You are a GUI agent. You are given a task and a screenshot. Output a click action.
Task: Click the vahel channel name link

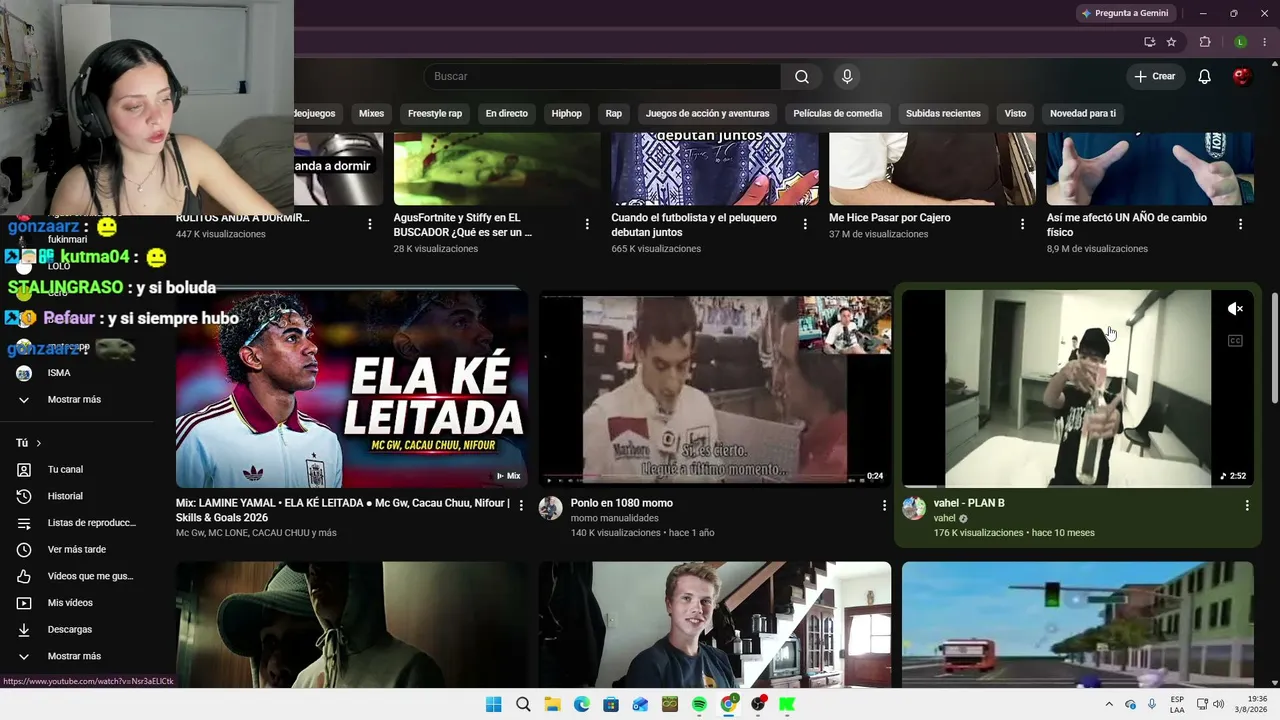coord(945,518)
